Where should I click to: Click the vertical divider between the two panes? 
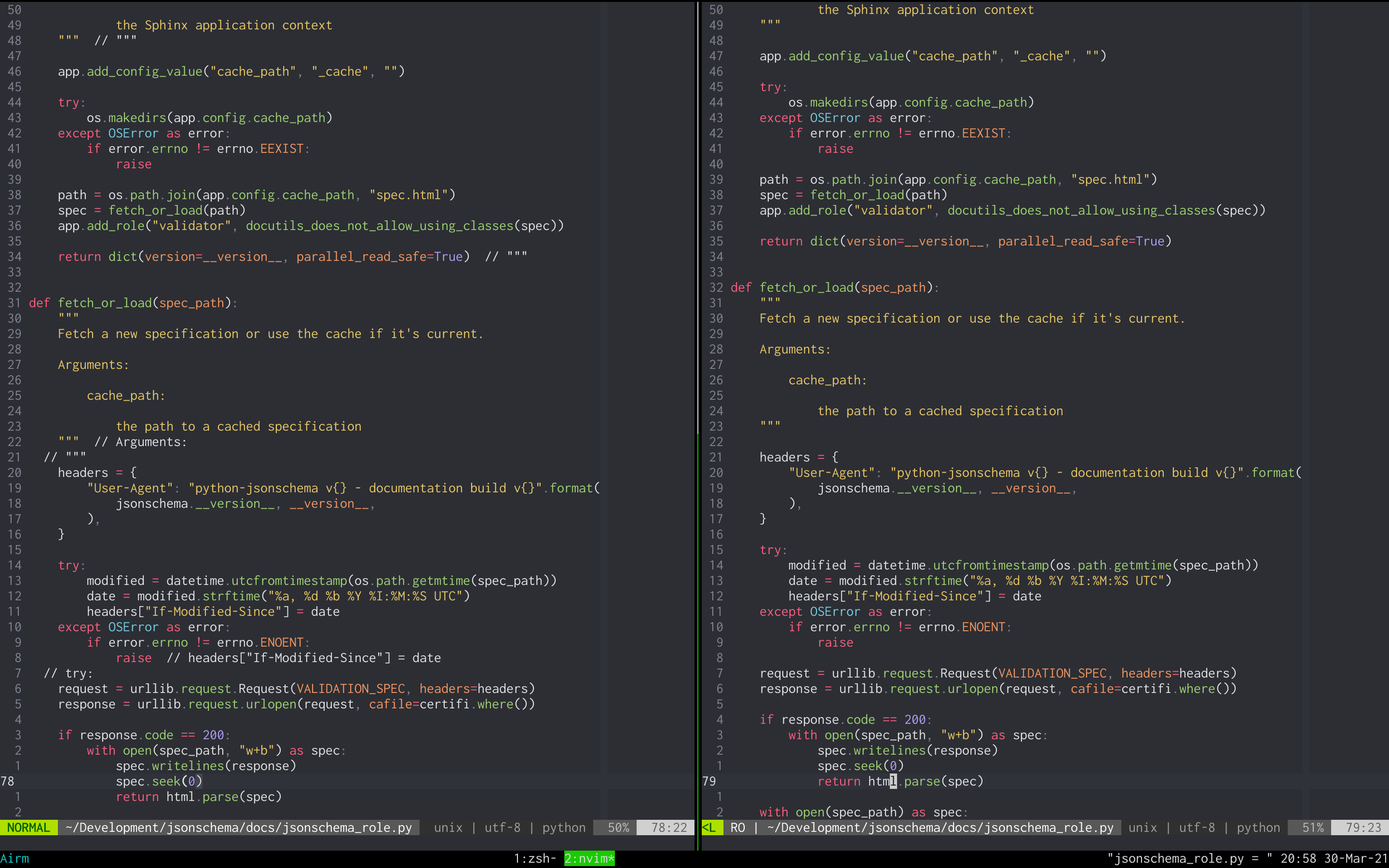coord(697,402)
